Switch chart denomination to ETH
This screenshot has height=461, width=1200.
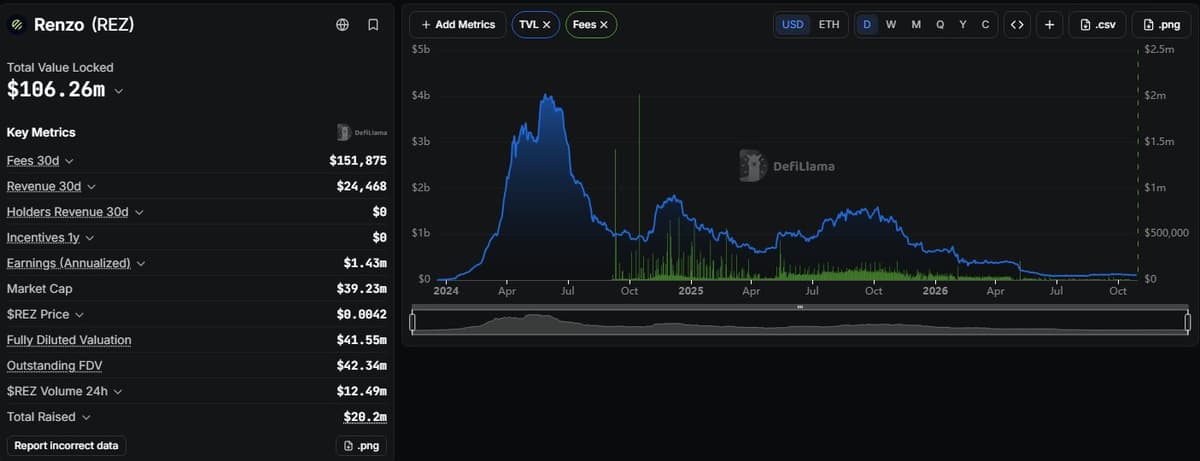[x=829, y=24]
